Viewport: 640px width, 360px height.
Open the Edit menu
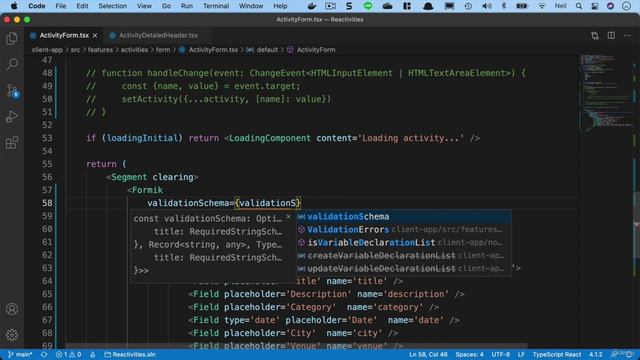[82, 6]
